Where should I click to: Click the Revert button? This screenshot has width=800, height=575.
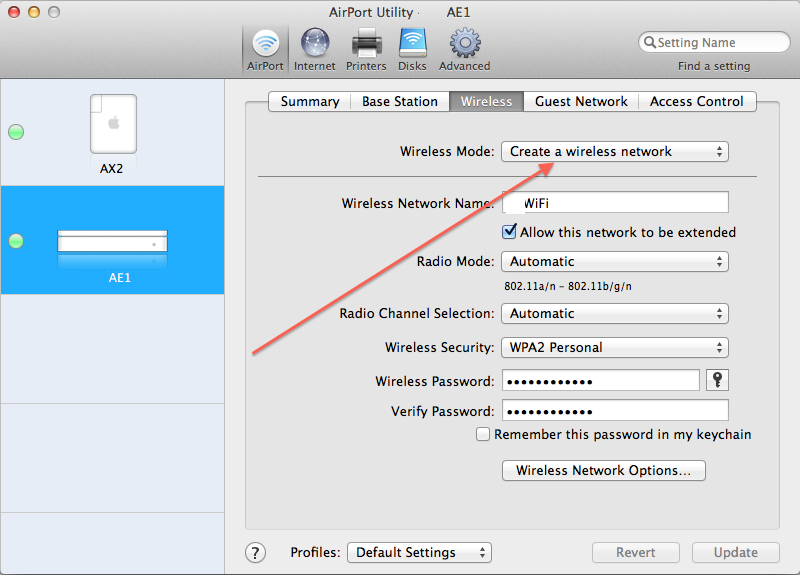(636, 553)
